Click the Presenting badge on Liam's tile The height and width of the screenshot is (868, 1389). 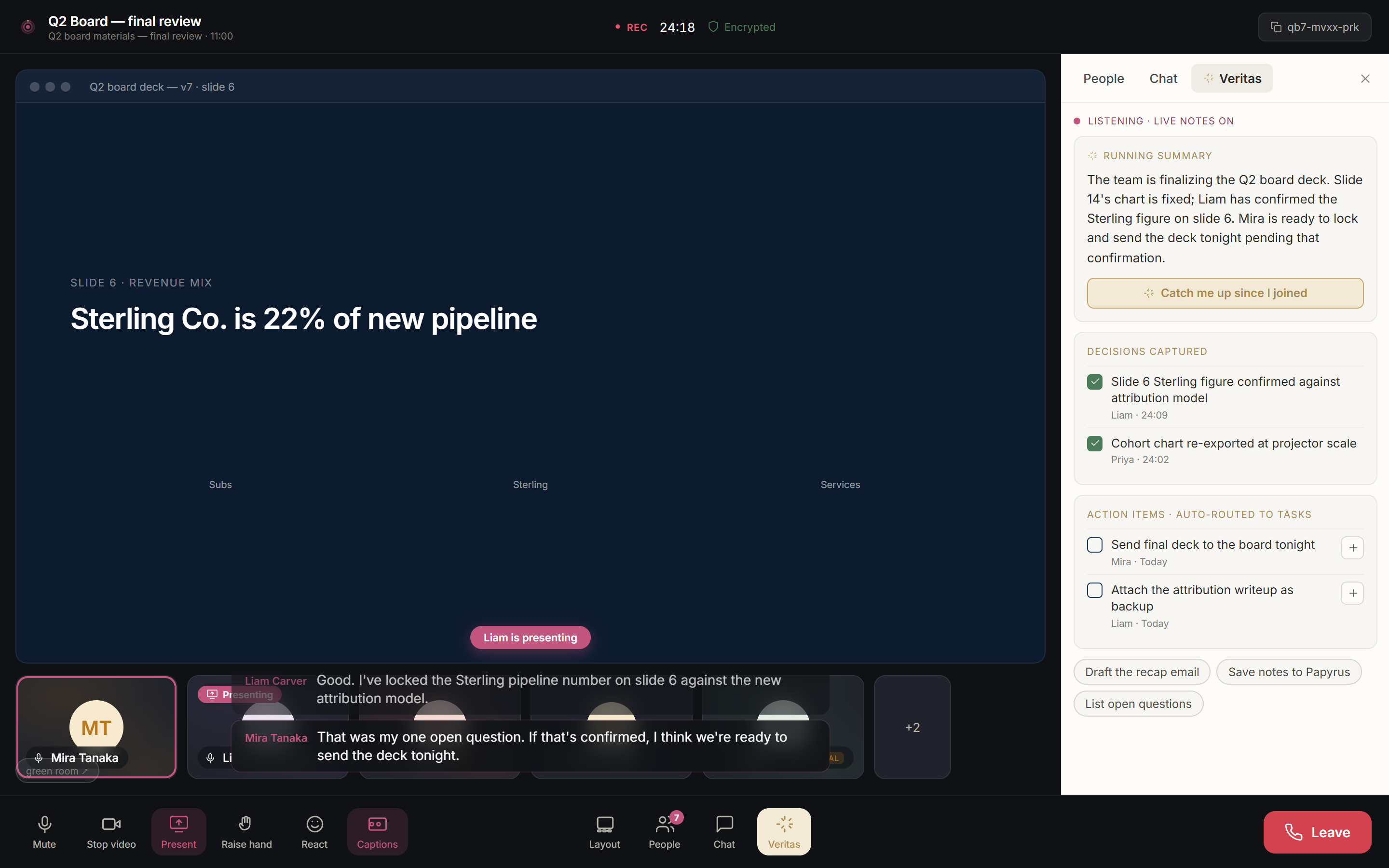(x=240, y=694)
